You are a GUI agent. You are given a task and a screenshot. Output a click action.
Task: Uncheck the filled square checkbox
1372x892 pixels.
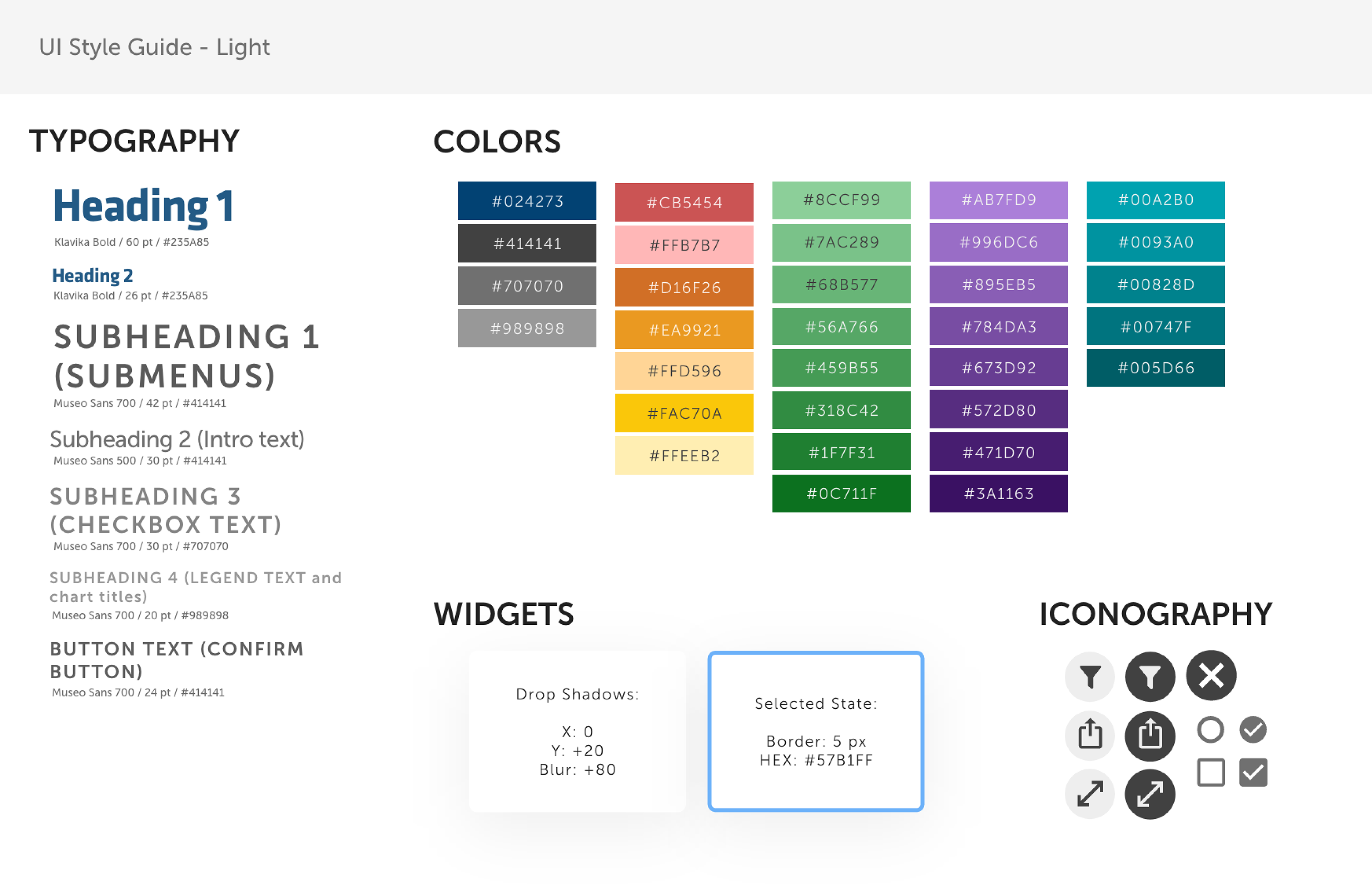(1253, 773)
